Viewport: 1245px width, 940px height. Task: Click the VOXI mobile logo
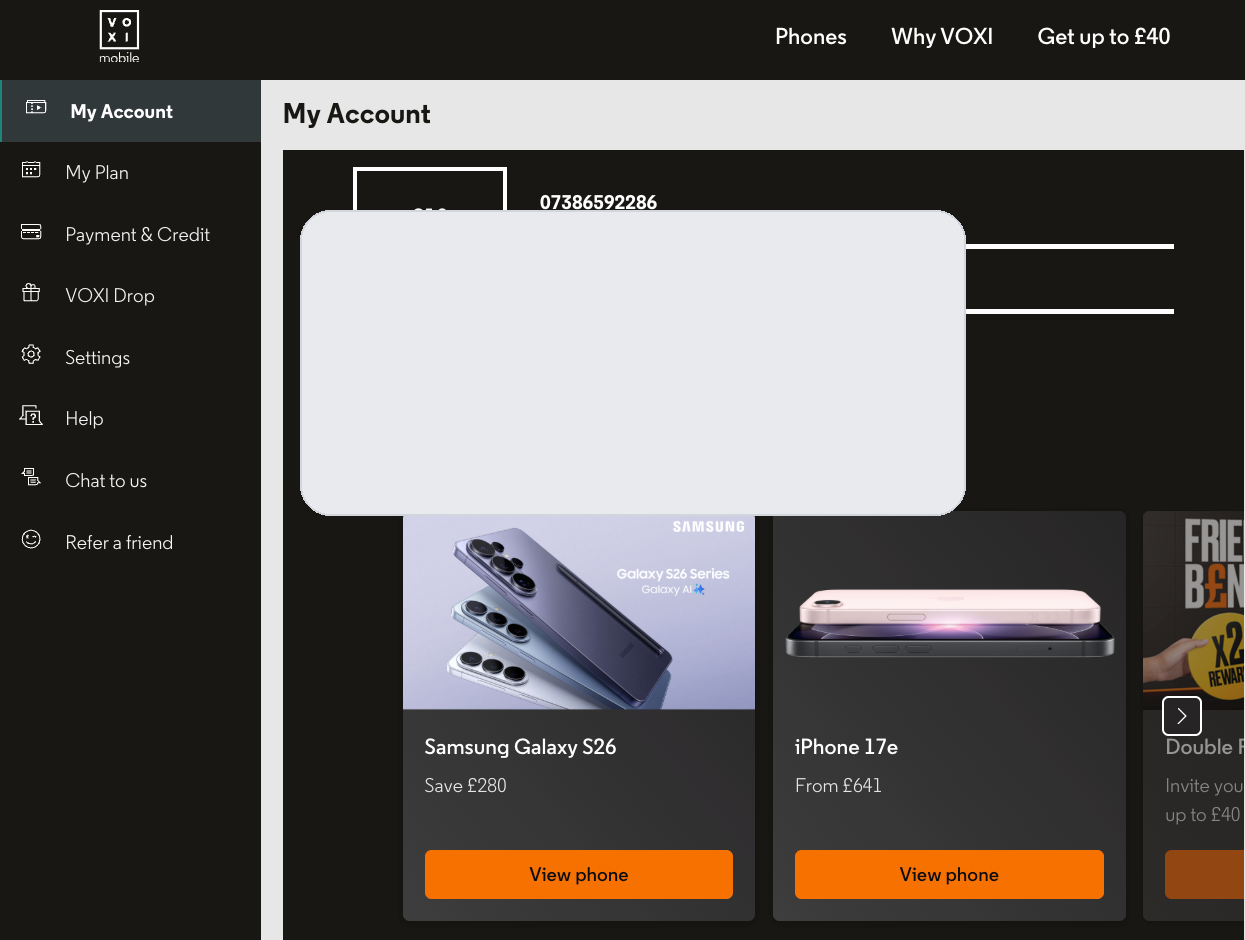tap(119, 38)
